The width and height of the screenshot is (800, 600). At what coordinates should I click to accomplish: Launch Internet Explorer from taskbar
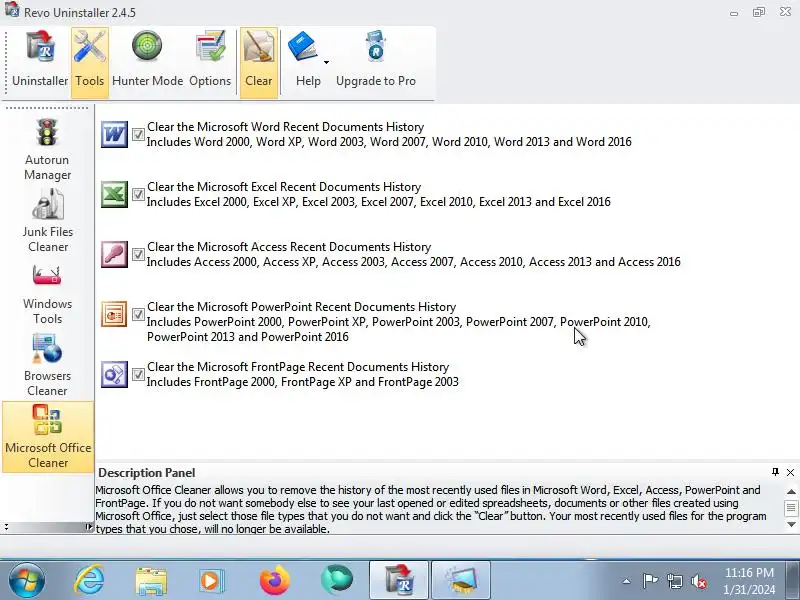click(x=90, y=580)
